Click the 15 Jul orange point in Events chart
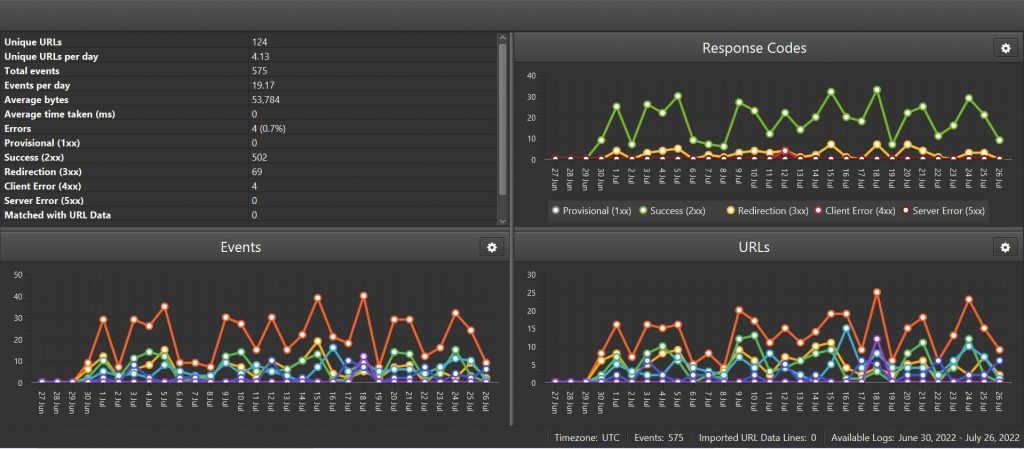1024x449 pixels. click(318, 298)
